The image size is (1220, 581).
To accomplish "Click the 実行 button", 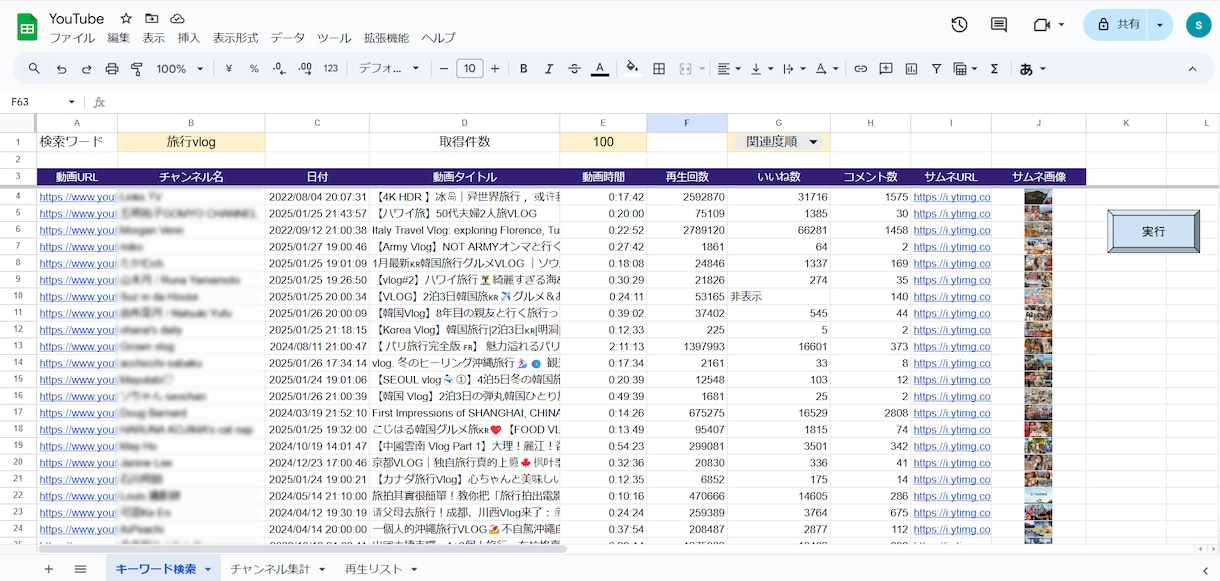I will pyautogui.click(x=1153, y=231).
